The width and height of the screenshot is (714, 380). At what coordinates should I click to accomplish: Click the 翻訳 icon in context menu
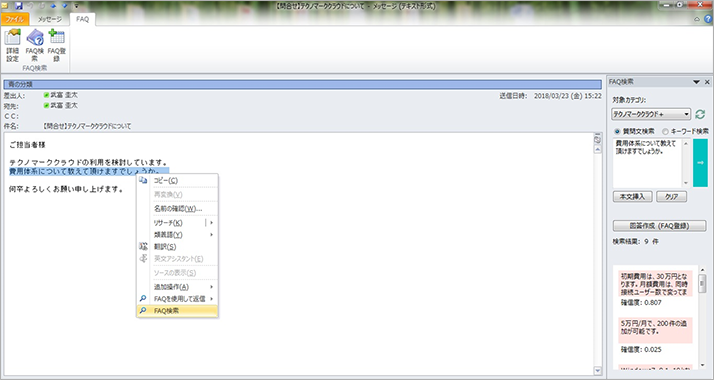143,246
